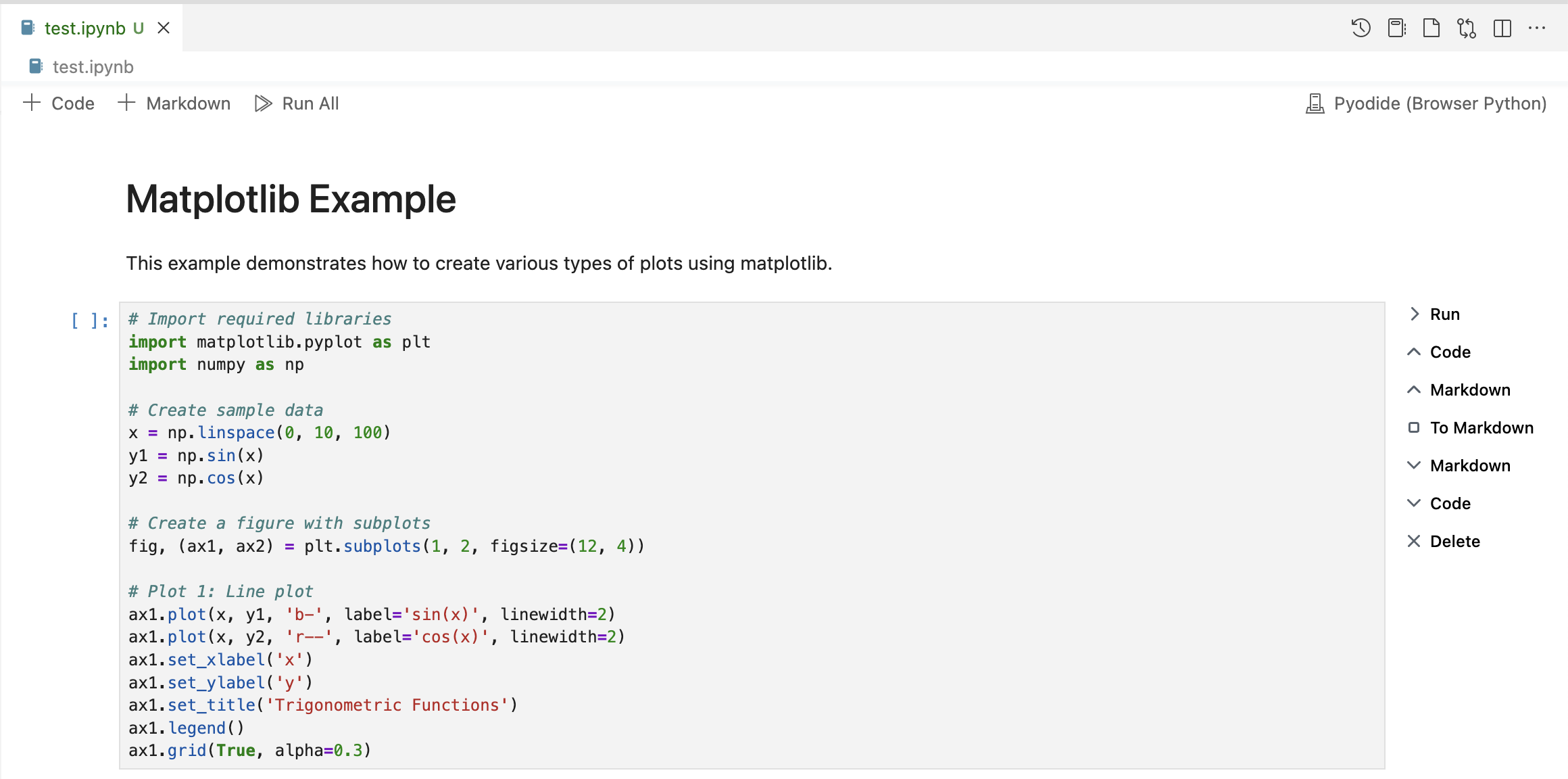Viewport: 1568px width, 779px height.
Task: Split the editor with the split icon
Action: [x=1502, y=28]
